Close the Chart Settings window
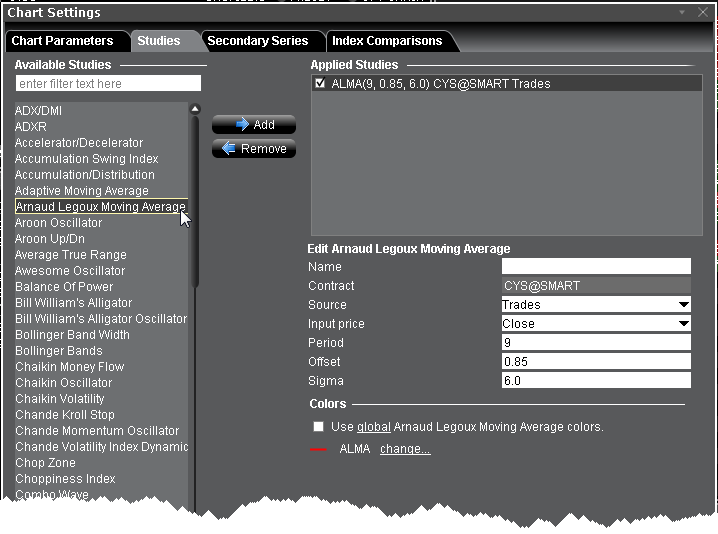 [703, 13]
